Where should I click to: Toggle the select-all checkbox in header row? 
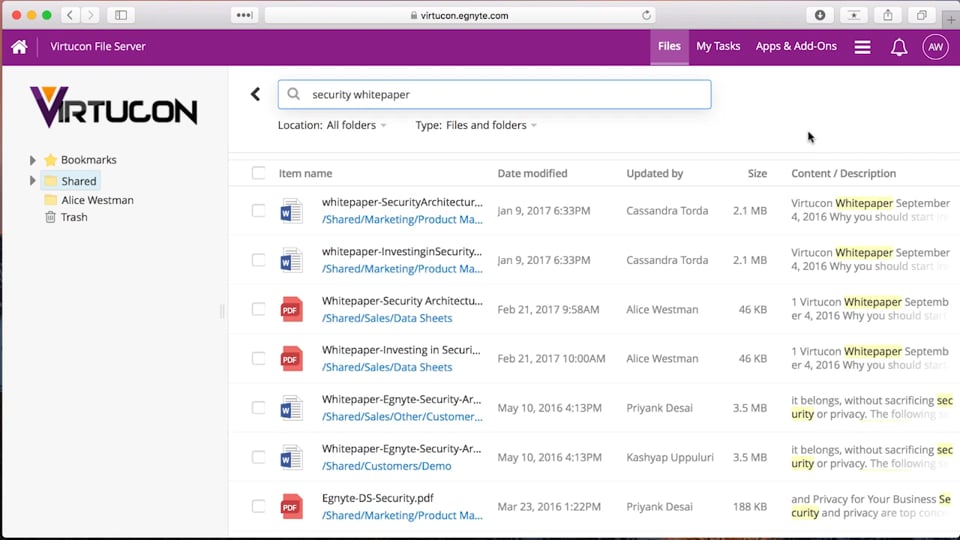pyautogui.click(x=259, y=173)
